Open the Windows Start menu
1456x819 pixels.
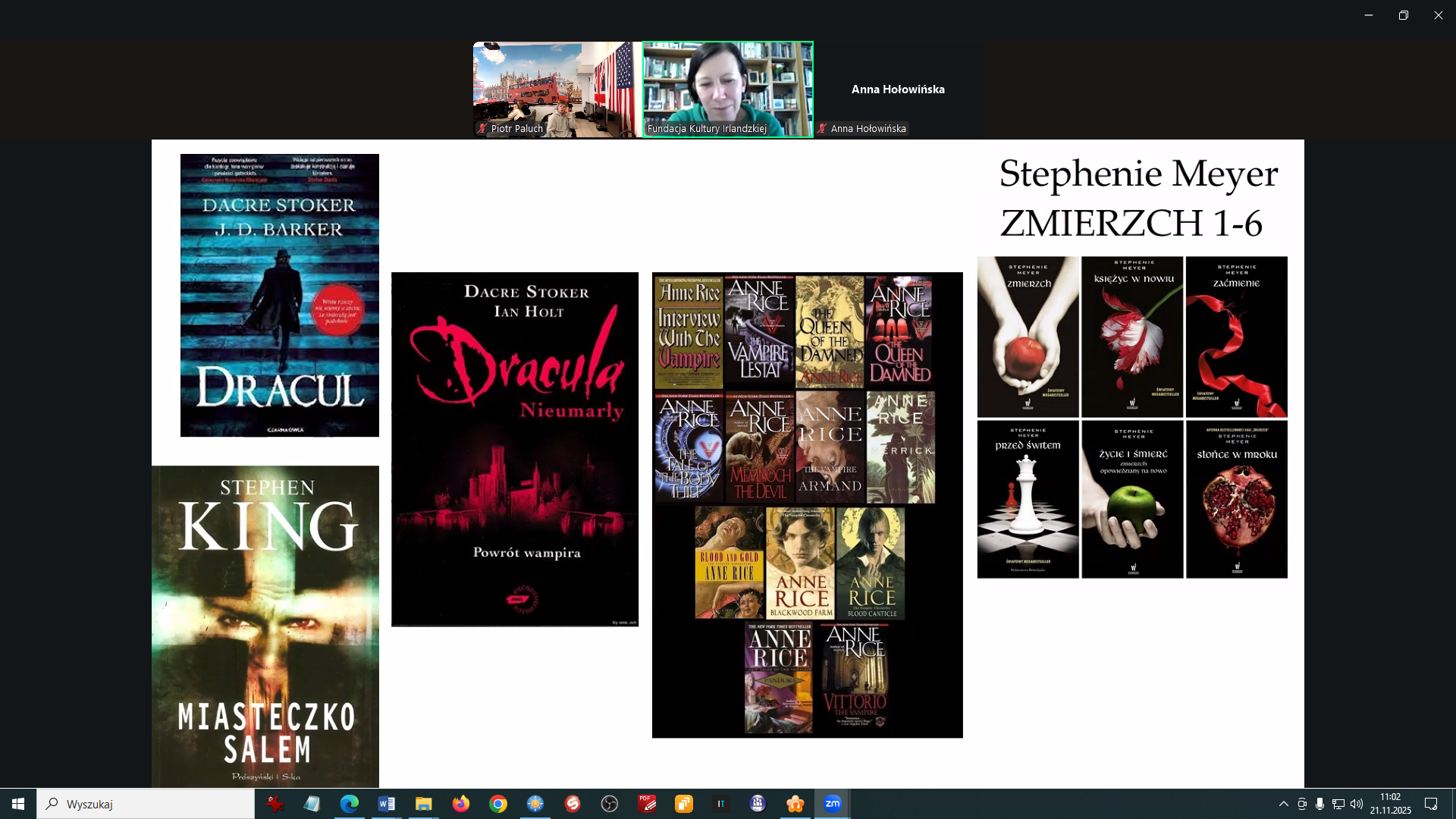coord(18,804)
